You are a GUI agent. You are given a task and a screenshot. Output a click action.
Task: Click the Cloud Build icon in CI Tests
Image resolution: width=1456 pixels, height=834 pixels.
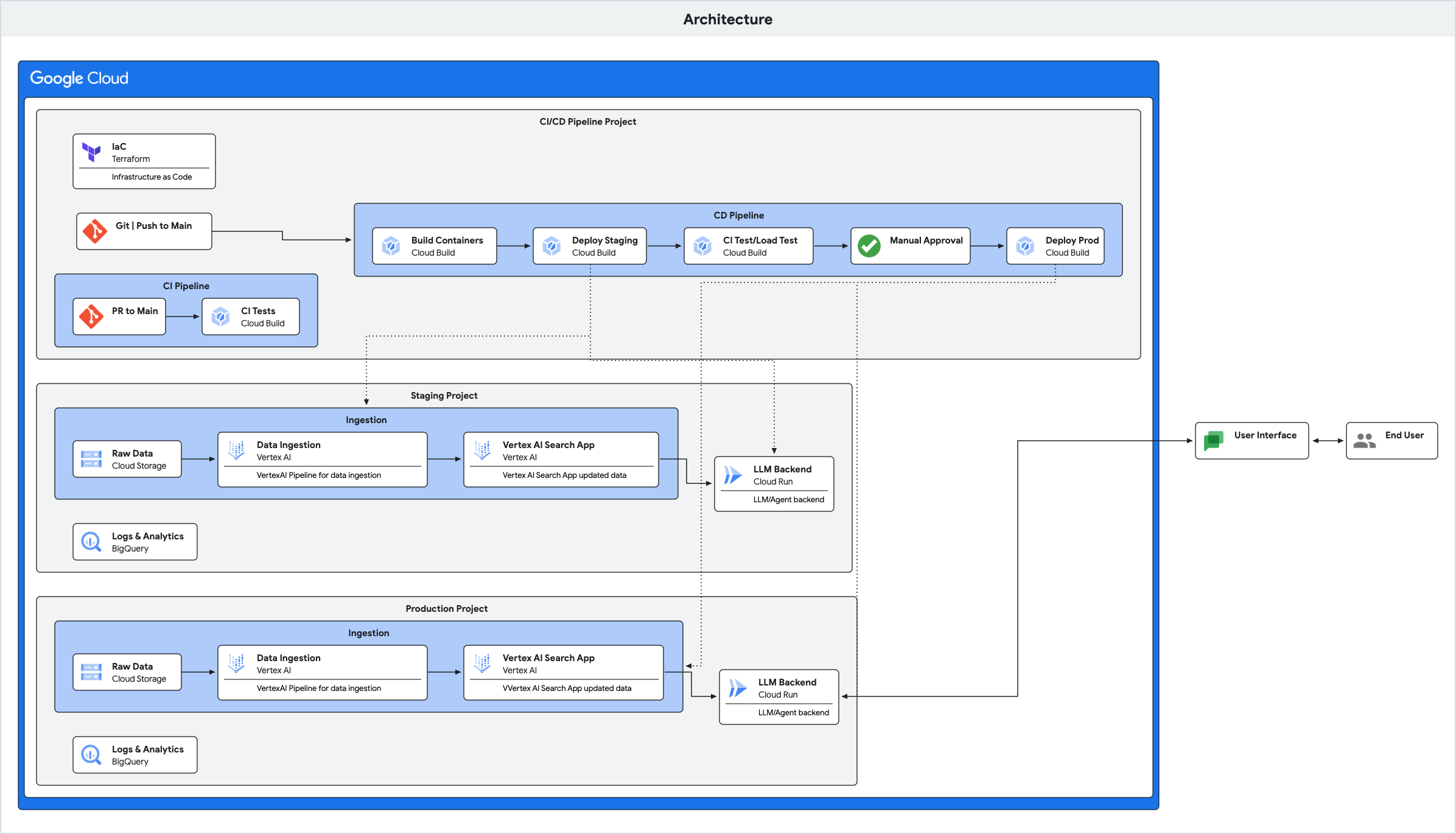pyautogui.click(x=220, y=317)
